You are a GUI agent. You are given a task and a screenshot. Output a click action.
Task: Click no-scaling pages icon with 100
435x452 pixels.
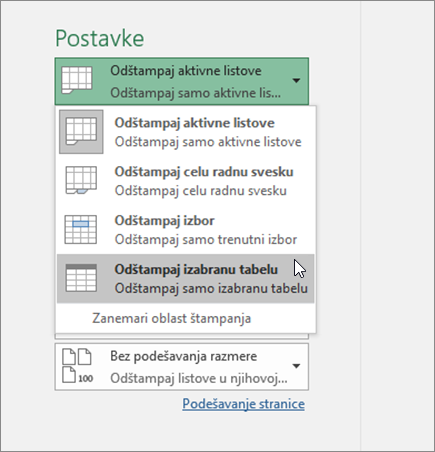tap(78, 366)
